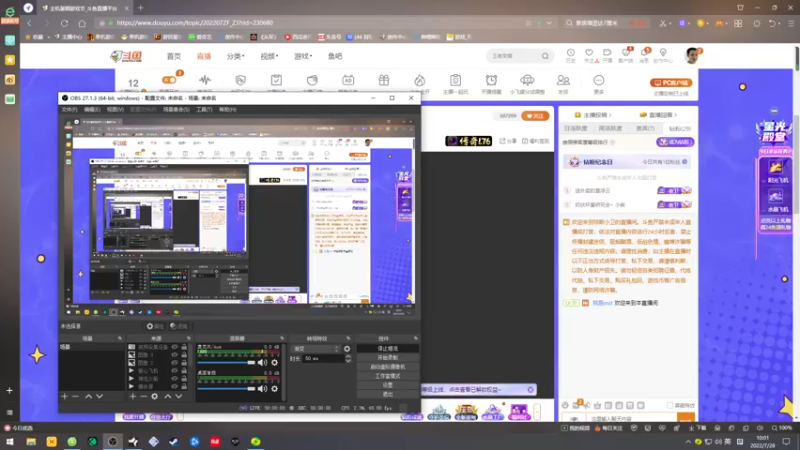This screenshot has width=800, height=450.
Task: Toggle the checkbox beside chat input toolbar
Action: pos(670,406)
